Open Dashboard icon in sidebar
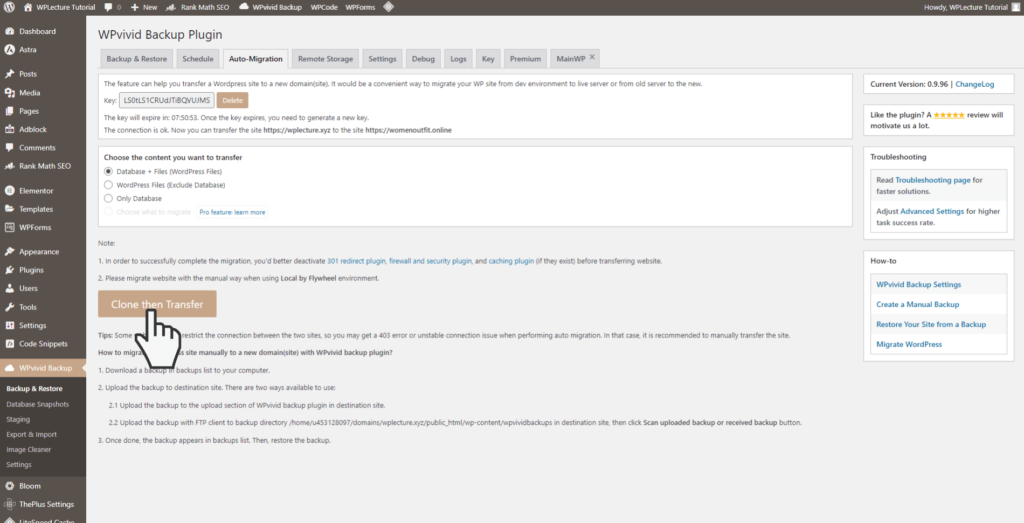The image size is (1024, 523). click(10, 31)
